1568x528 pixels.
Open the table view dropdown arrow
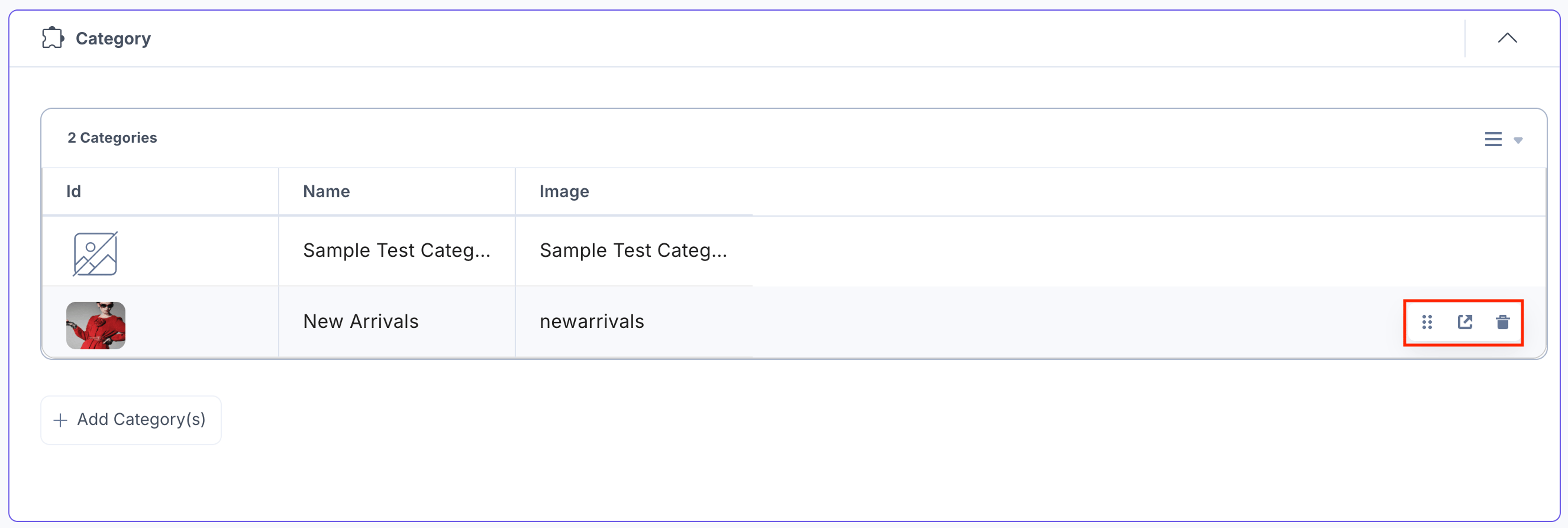point(1518,141)
